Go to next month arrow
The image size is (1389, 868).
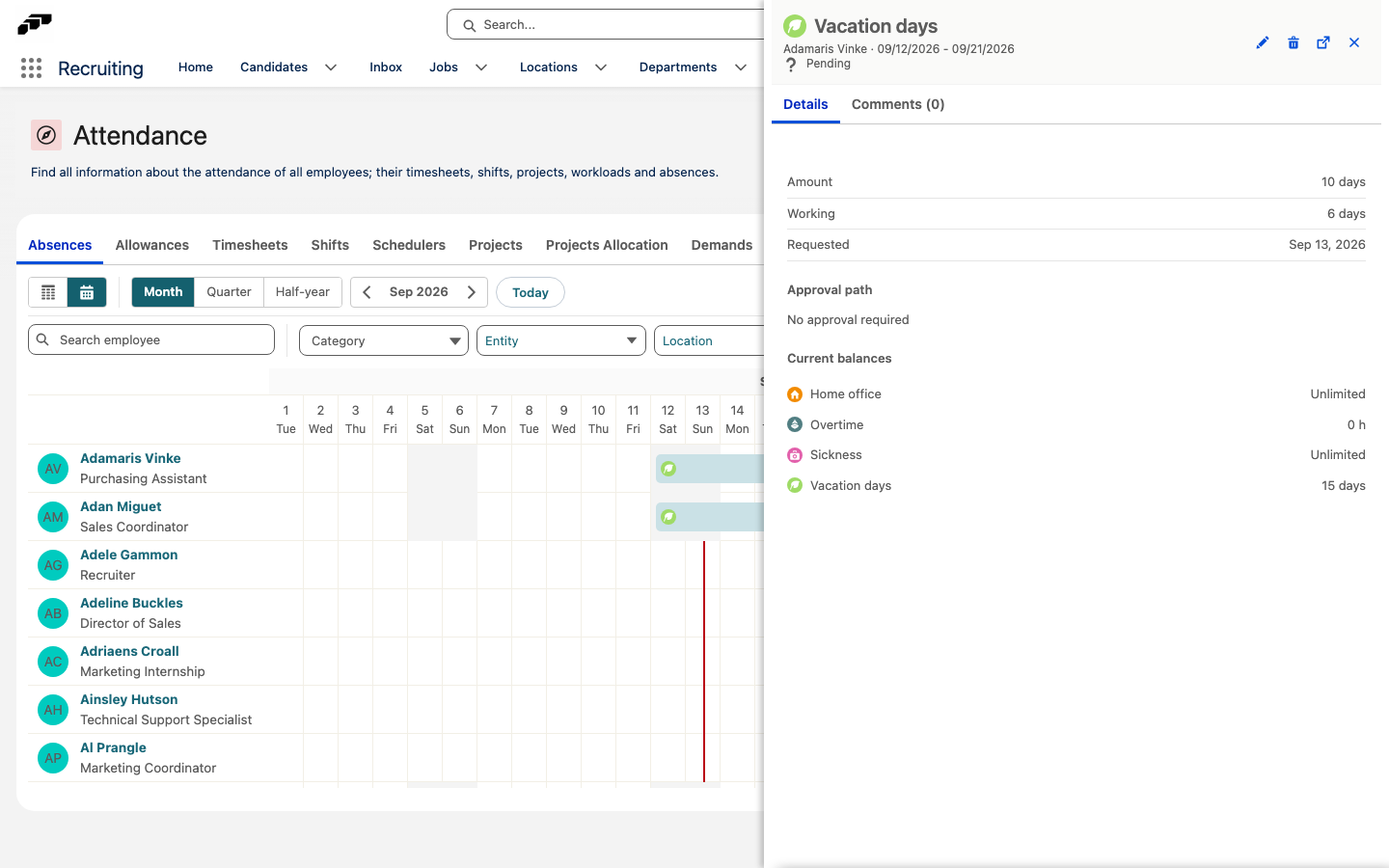point(472,292)
